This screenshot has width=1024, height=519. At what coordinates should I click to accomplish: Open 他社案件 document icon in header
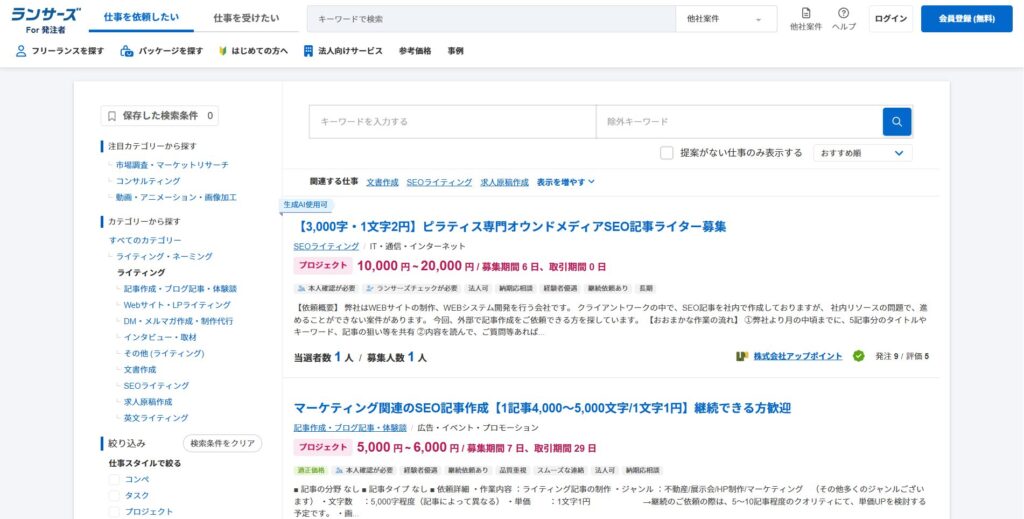[806, 13]
